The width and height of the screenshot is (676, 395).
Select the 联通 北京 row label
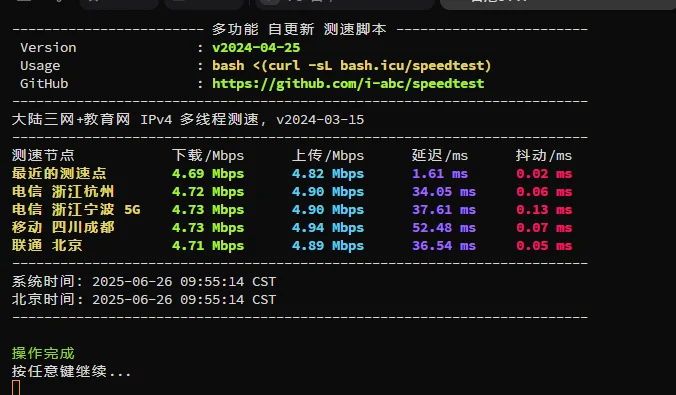click(x=47, y=245)
